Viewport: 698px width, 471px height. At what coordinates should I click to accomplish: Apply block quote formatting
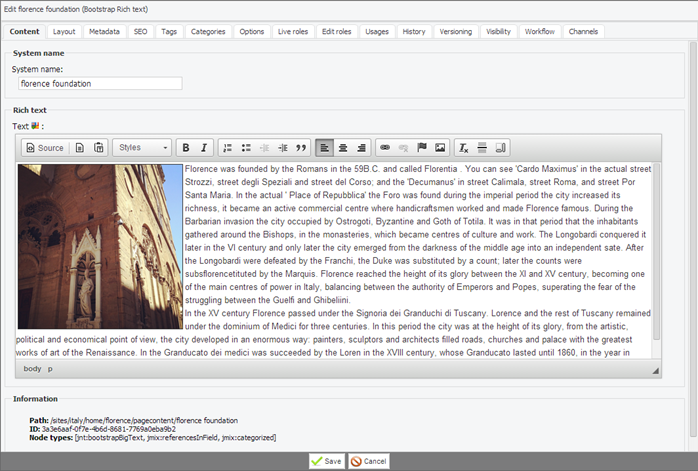tap(301, 148)
